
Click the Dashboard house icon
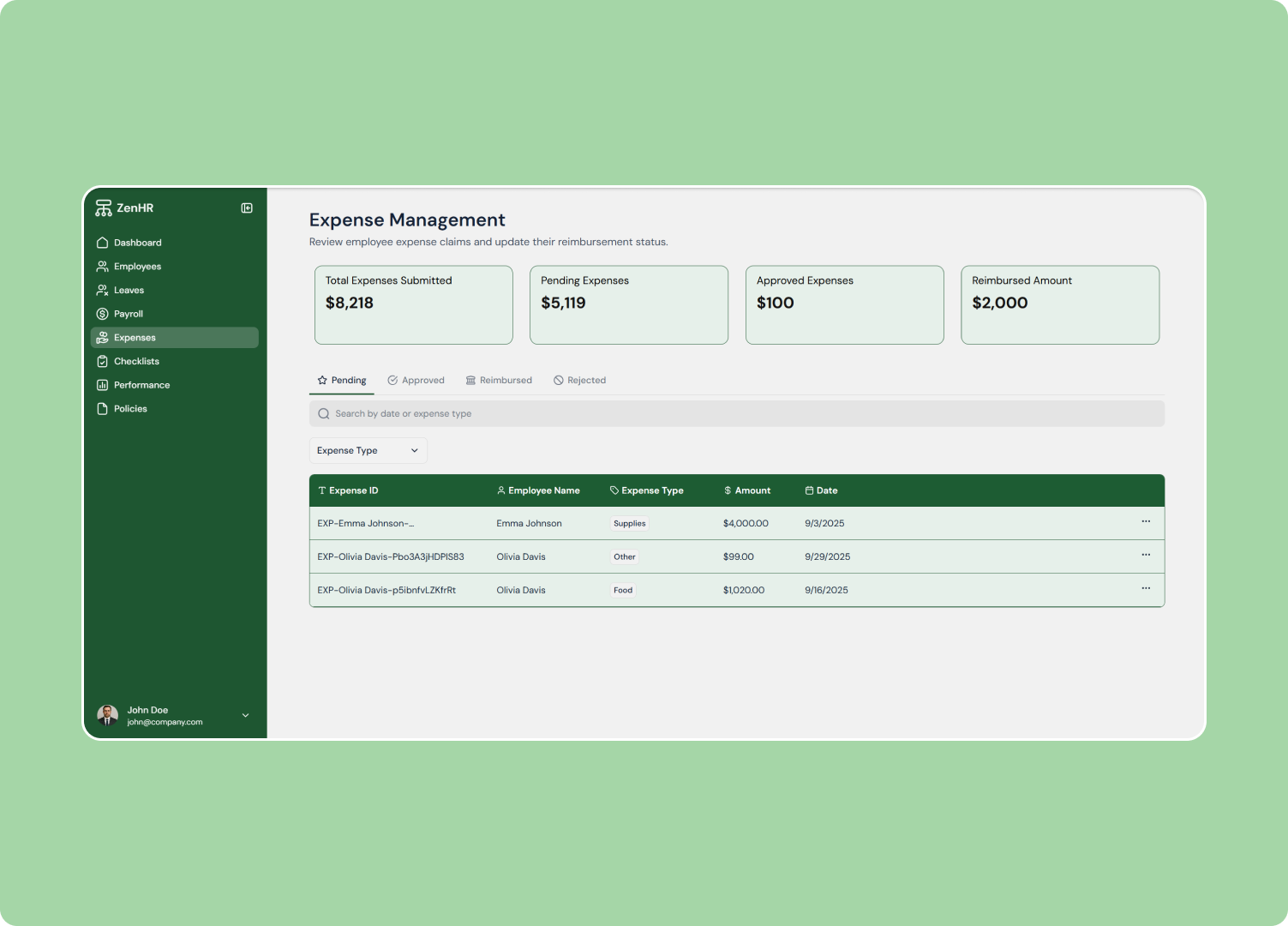point(103,243)
